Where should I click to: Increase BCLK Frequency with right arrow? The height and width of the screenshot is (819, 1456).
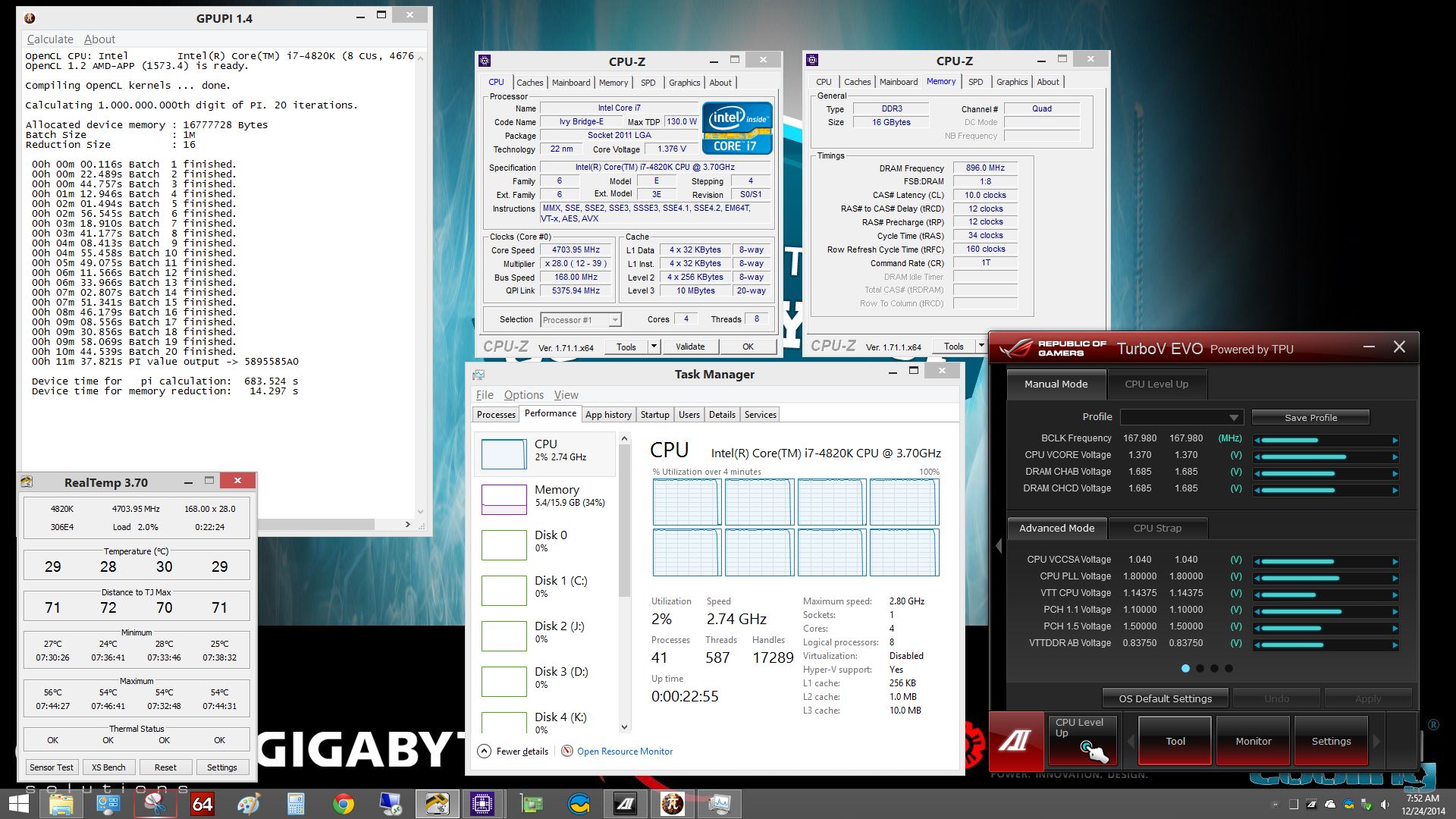tap(1395, 440)
